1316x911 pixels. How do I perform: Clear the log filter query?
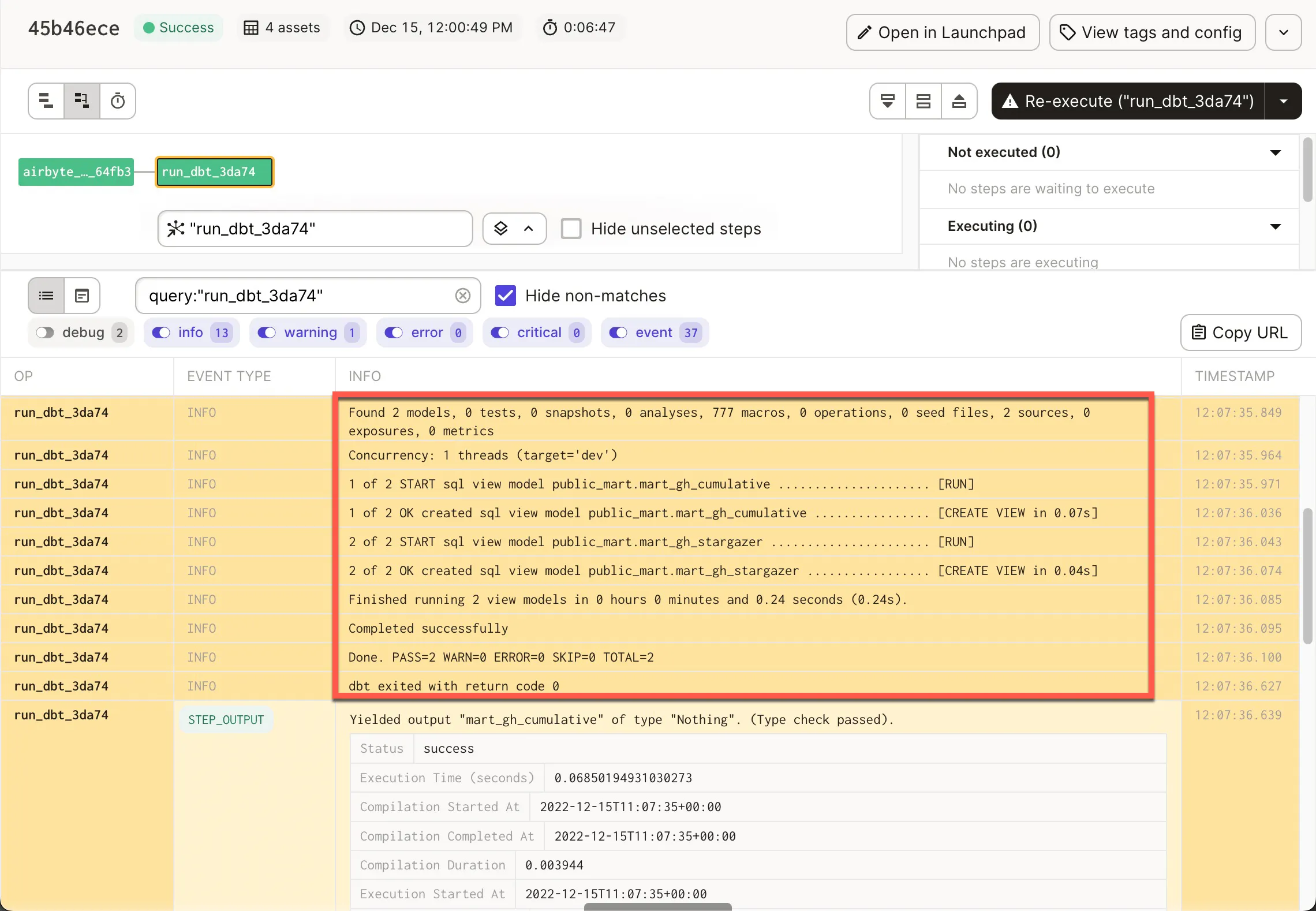click(462, 296)
